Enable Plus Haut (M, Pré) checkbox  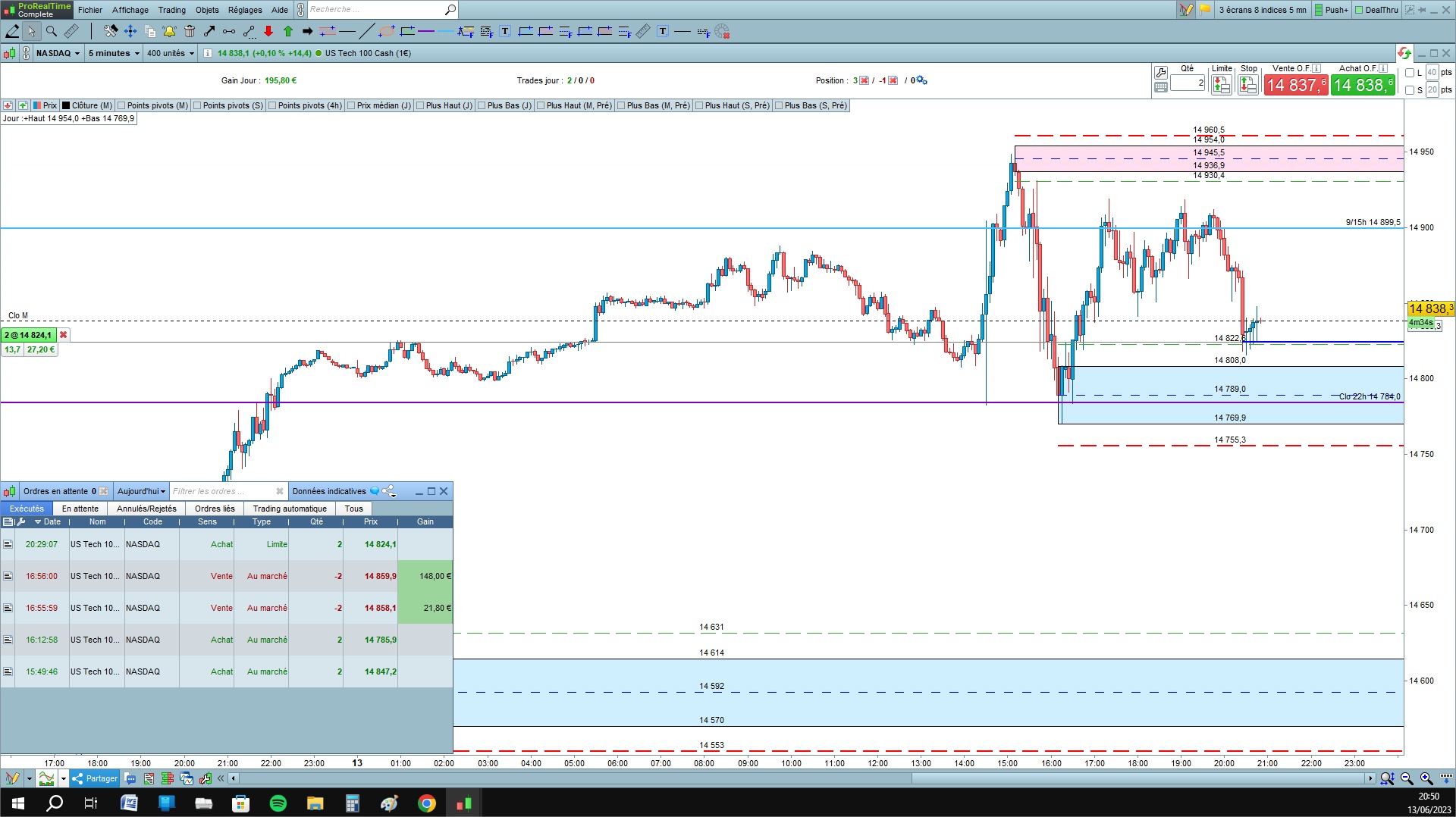pyautogui.click(x=541, y=105)
